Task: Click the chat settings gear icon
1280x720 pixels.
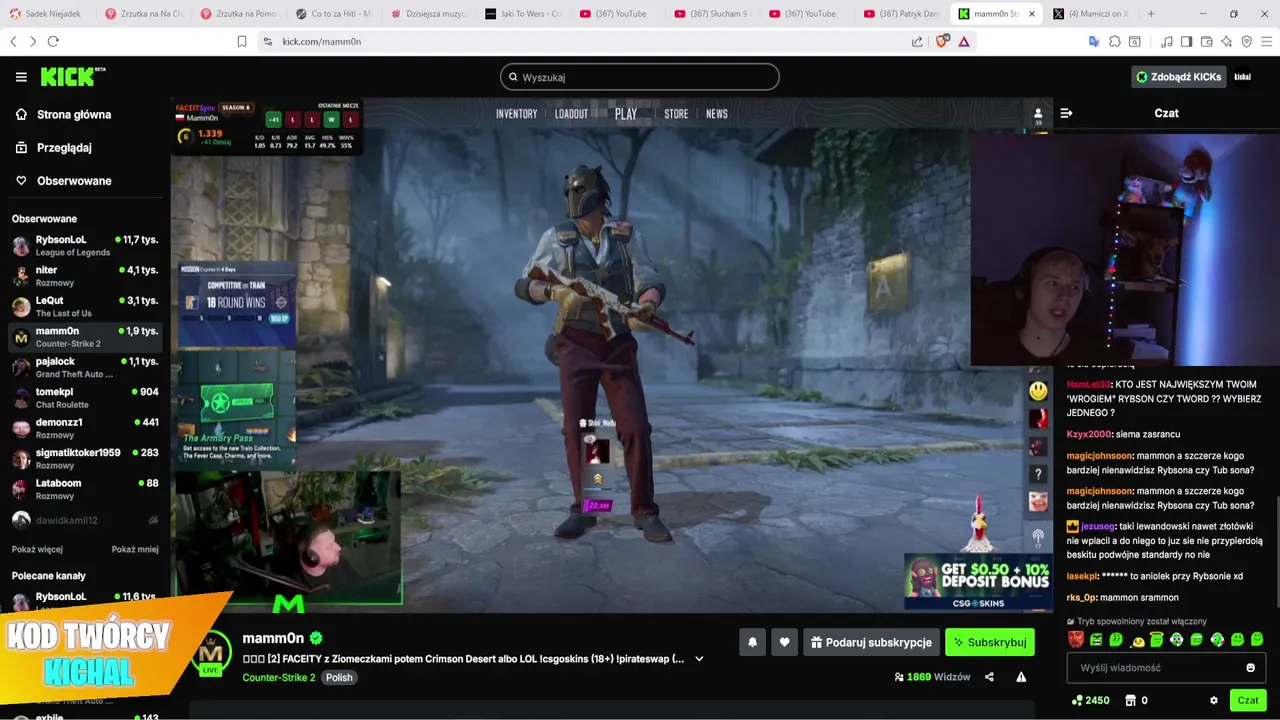Action: coord(1214,701)
